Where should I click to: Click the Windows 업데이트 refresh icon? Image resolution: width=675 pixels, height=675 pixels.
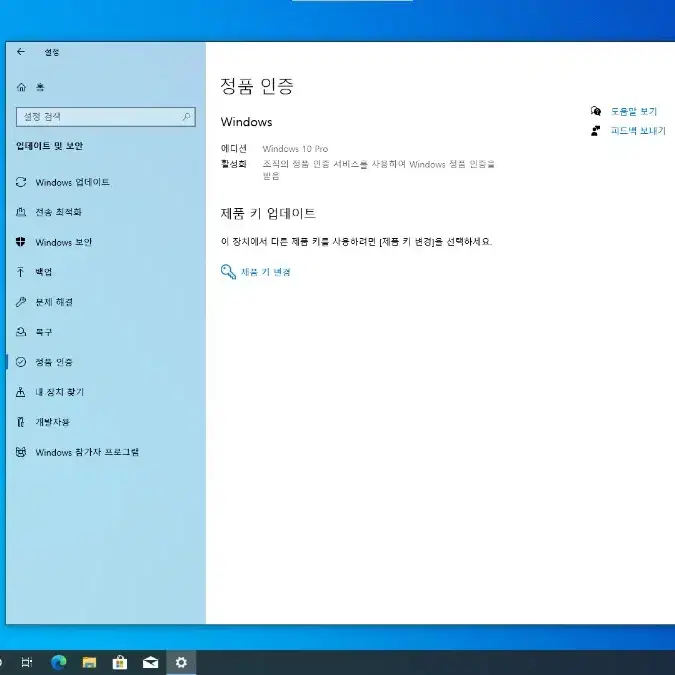coord(21,182)
